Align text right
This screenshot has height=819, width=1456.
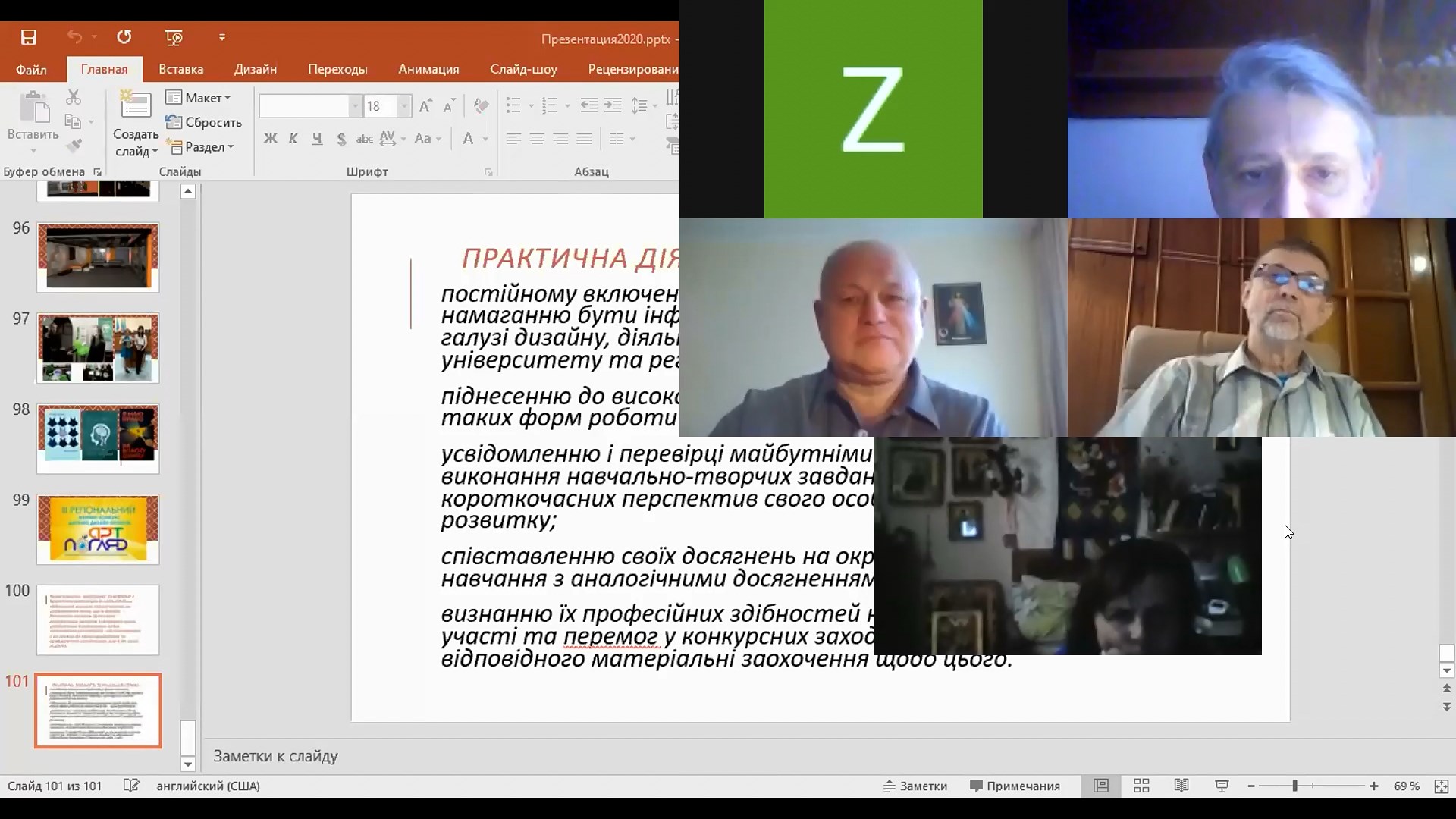tap(560, 139)
